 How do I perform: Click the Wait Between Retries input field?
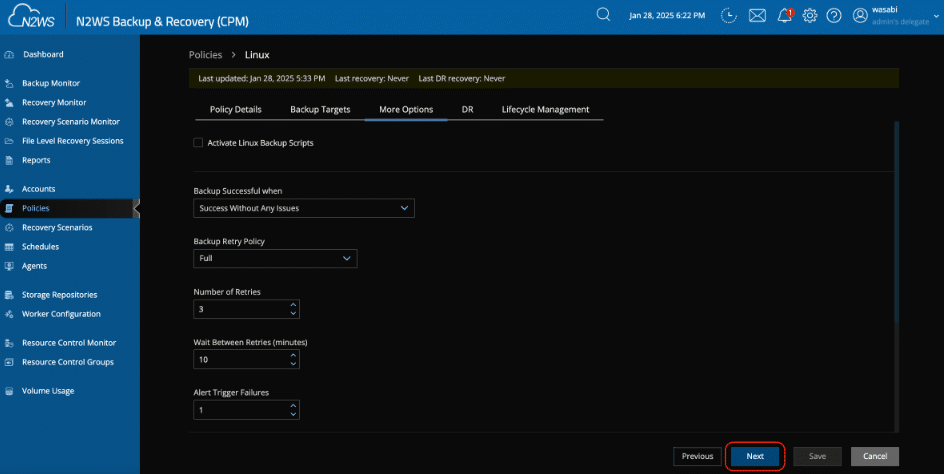pos(247,359)
